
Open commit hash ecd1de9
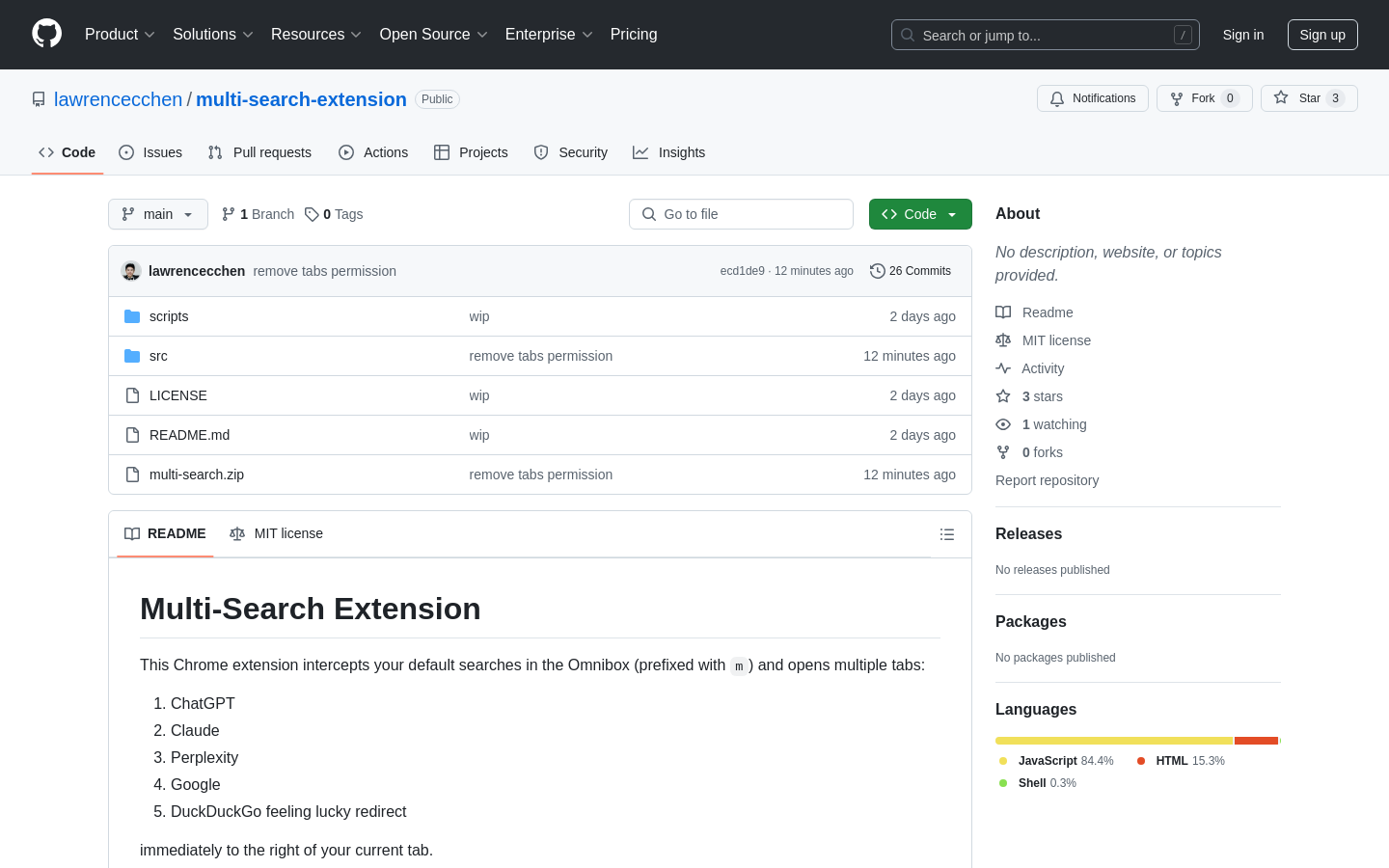coord(742,271)
